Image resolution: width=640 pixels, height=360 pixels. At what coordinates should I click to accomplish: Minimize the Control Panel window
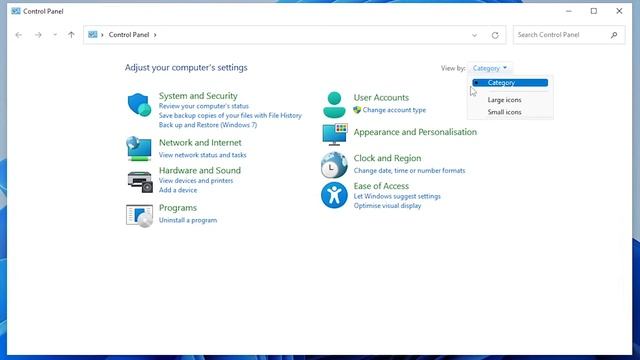tap(569, 11)
